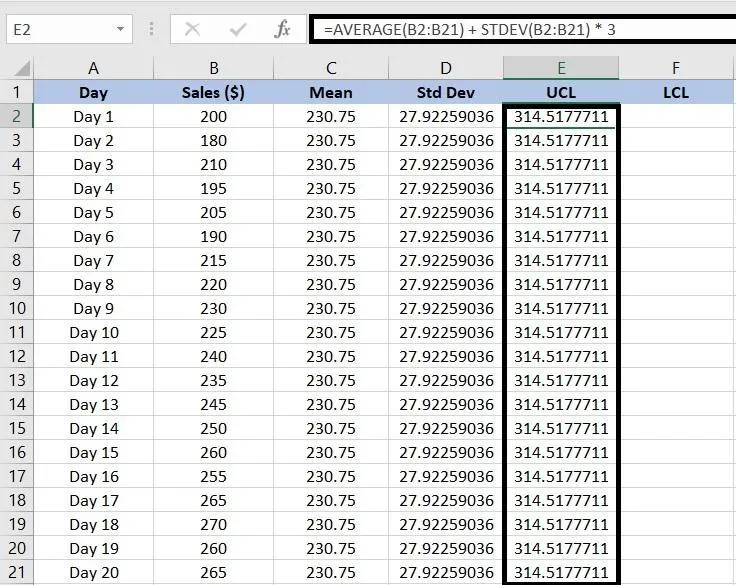Click the formula bar resize dots handle

point(151,29)
